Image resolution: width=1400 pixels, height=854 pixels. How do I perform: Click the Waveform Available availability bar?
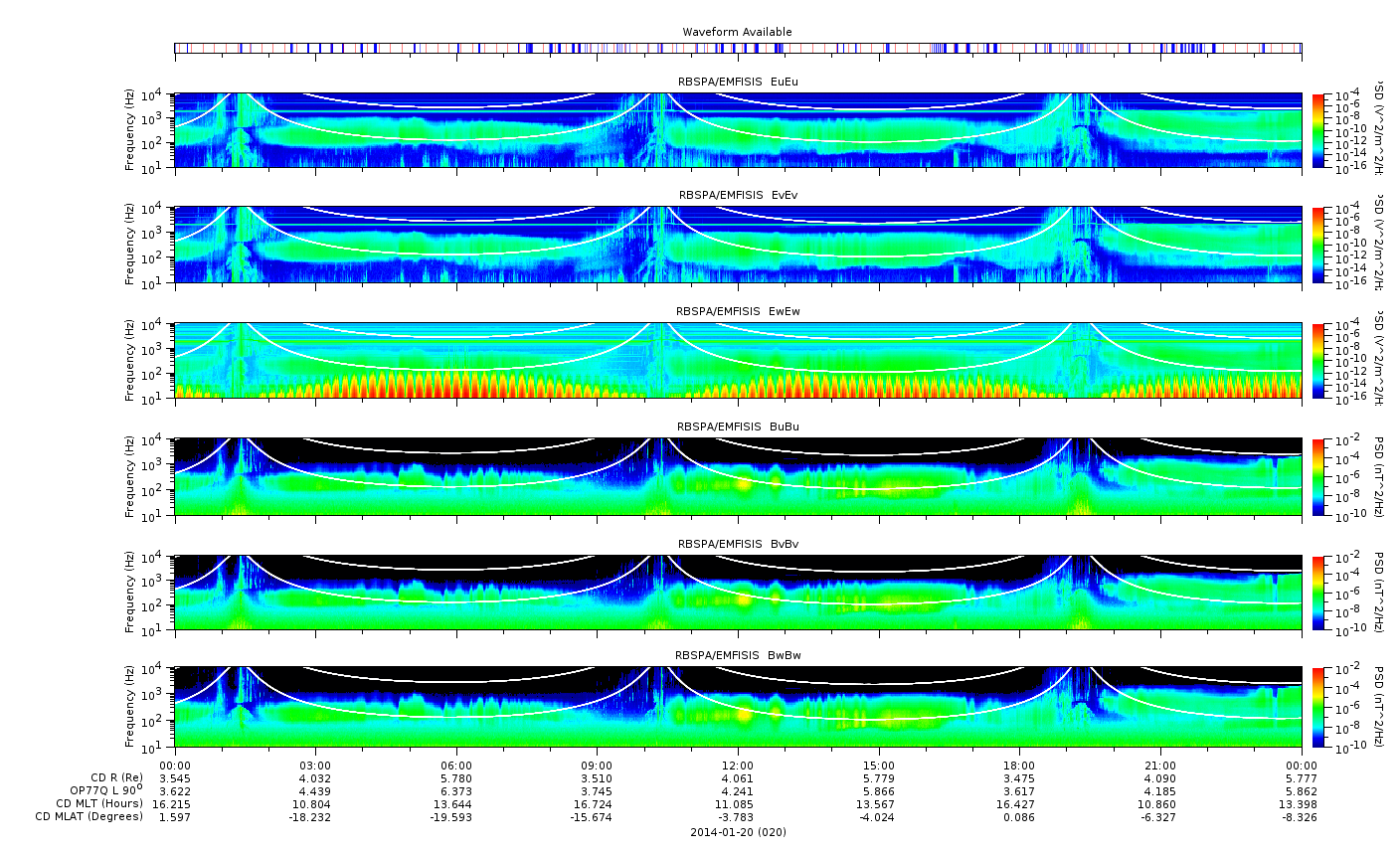point(738,48)
